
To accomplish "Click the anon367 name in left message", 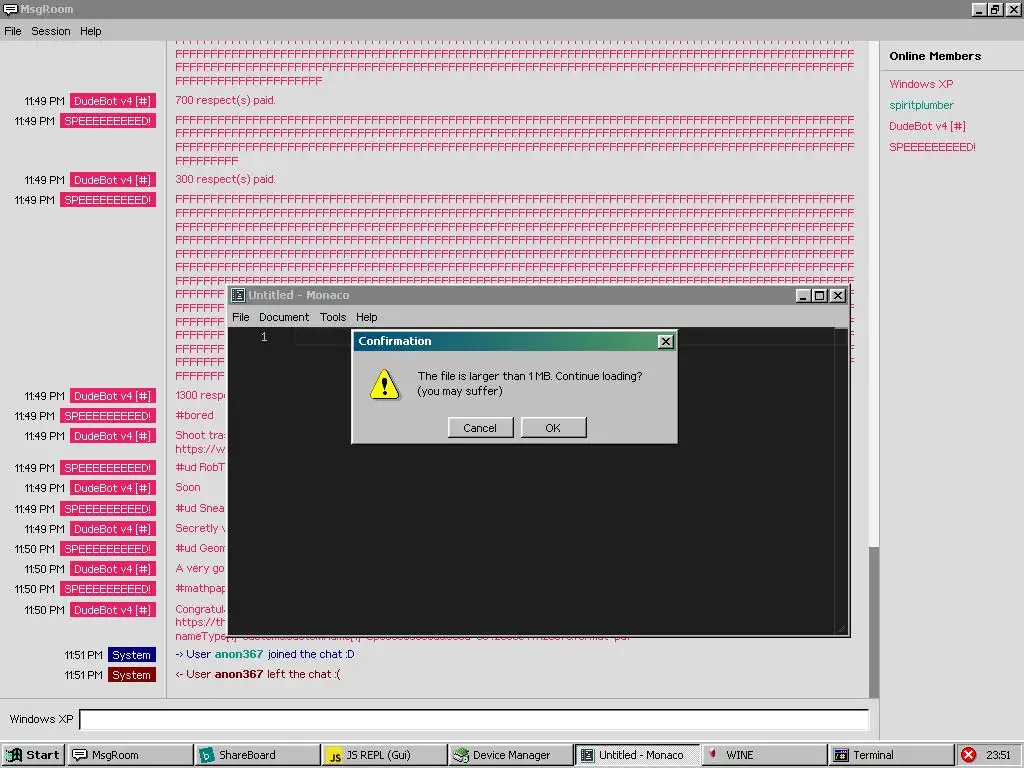I will click(238, 674).
